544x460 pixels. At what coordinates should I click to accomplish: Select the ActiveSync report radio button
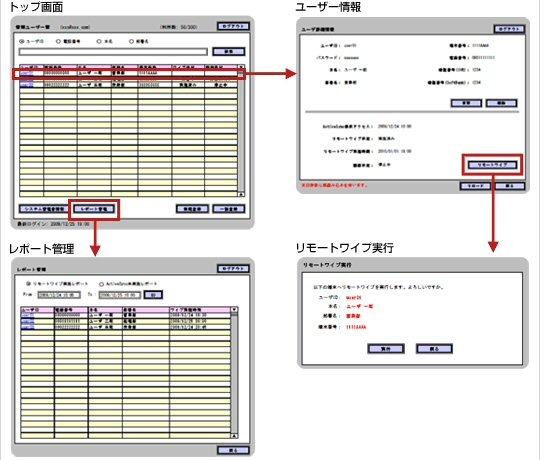102,284
